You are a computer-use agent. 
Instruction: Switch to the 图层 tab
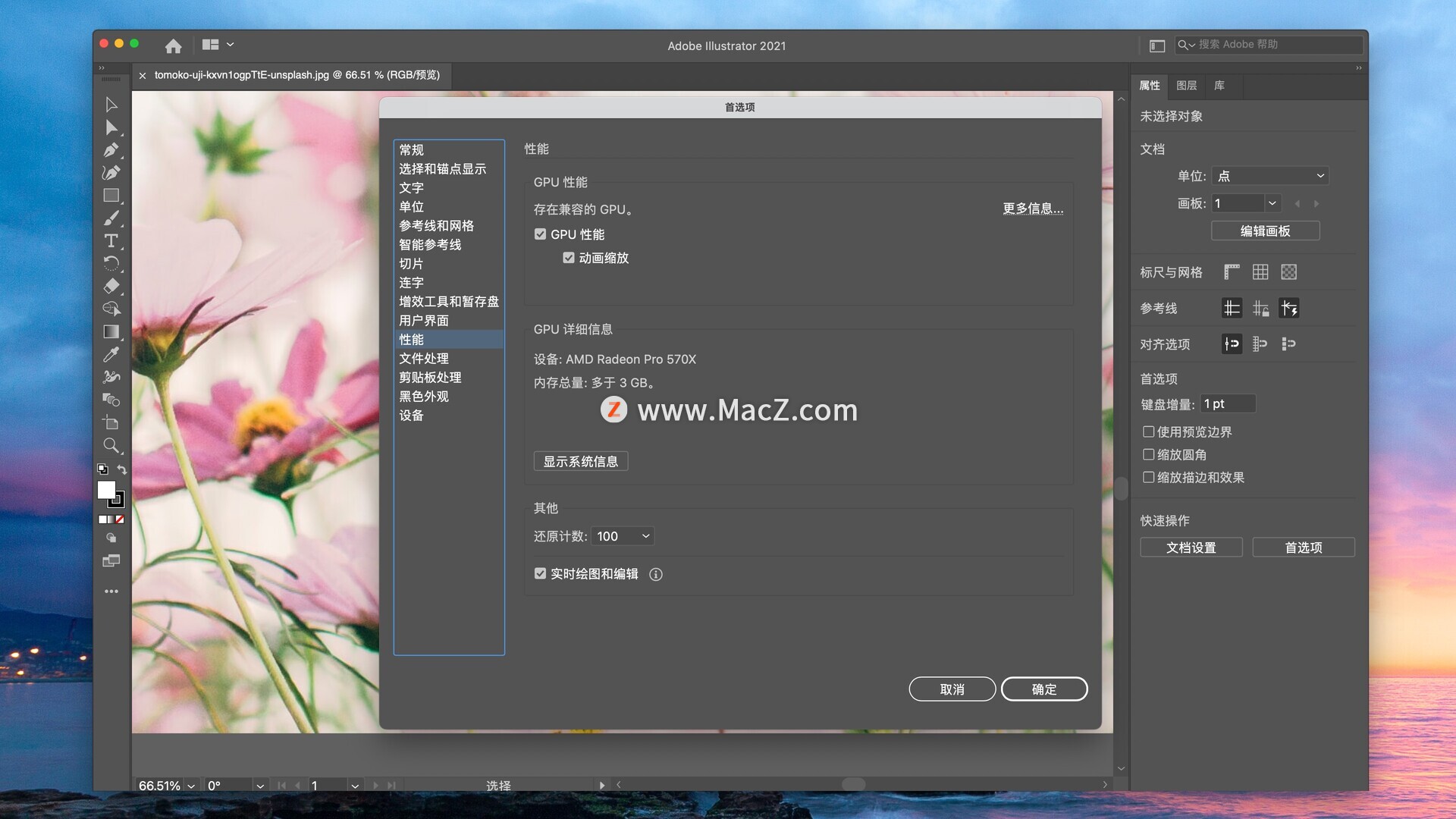point(1187,86)
